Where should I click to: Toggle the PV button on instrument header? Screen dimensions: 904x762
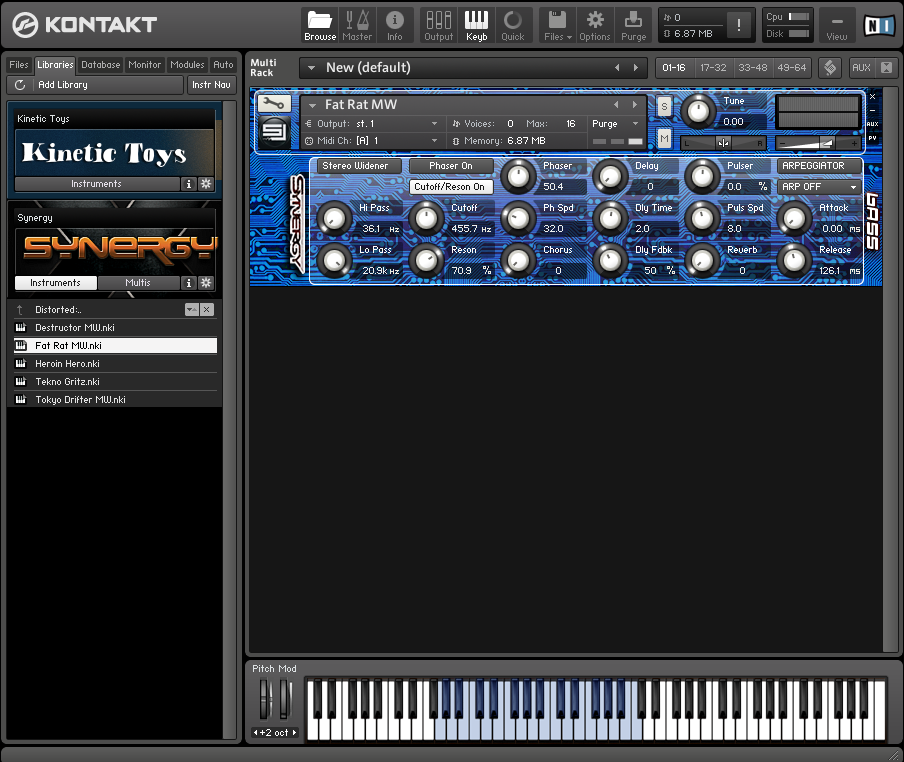point(872,138)
